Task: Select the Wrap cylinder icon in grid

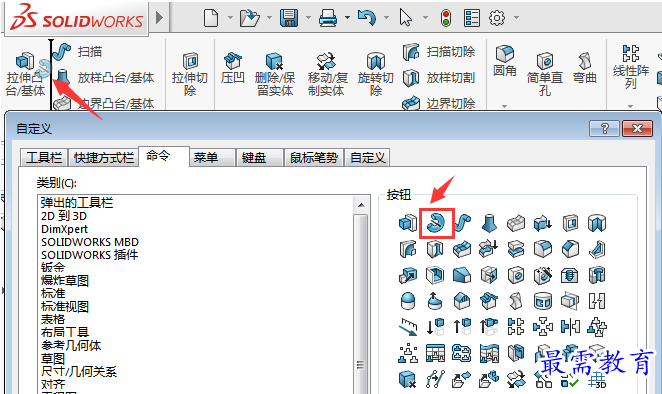Action: (543, 301)
